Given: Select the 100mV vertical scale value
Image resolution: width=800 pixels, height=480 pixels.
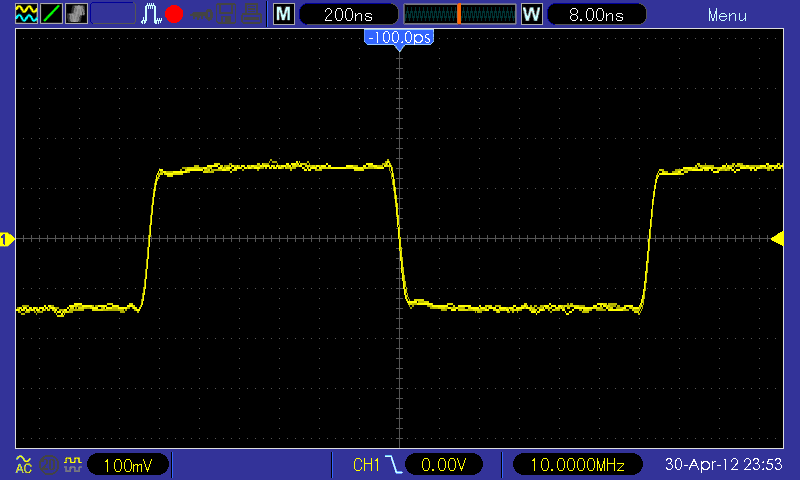Looking at the screenshot, I should [128, 465].
